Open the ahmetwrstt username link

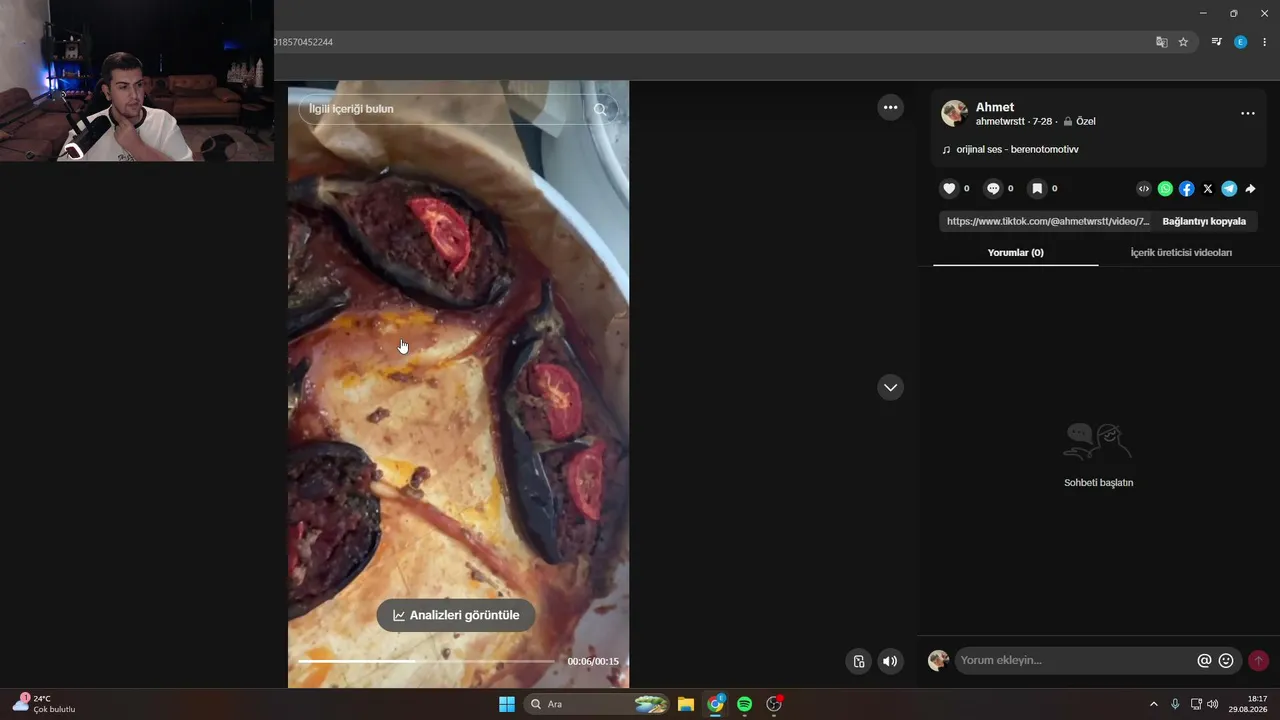click(x=1001, y=122)
